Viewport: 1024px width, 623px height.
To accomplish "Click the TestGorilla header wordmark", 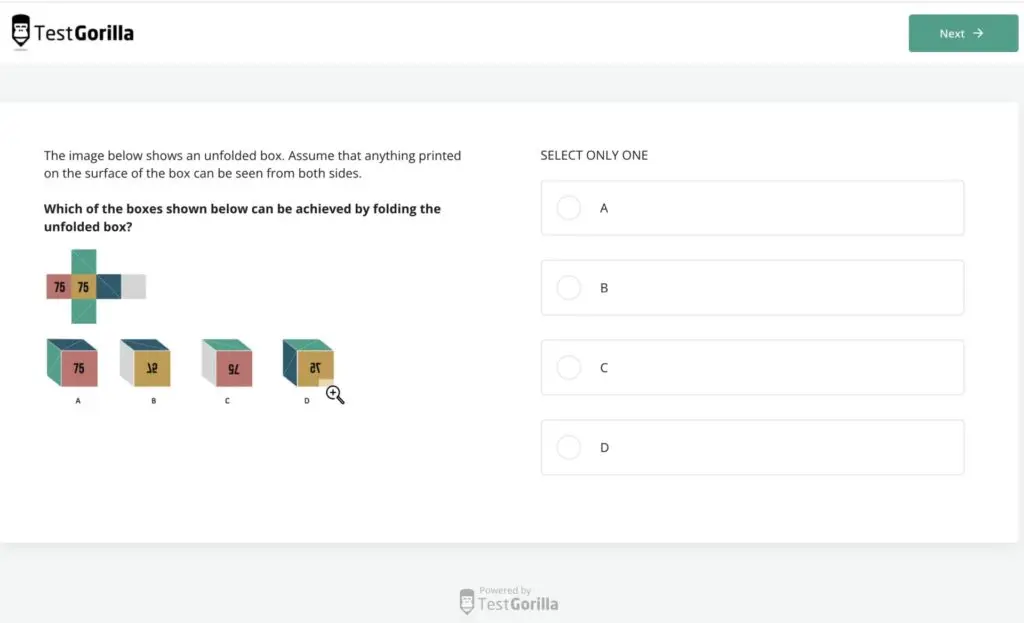I will pyautogui.click(x=84, y=33).
